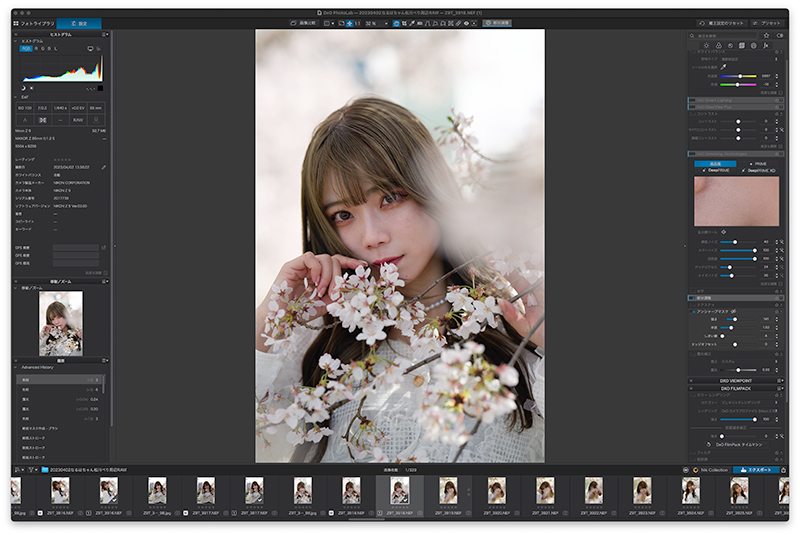The width and height of the screenshot is (800, 535).
Task: Click 補正設定のリセット reset button
Action: (721, 23)
